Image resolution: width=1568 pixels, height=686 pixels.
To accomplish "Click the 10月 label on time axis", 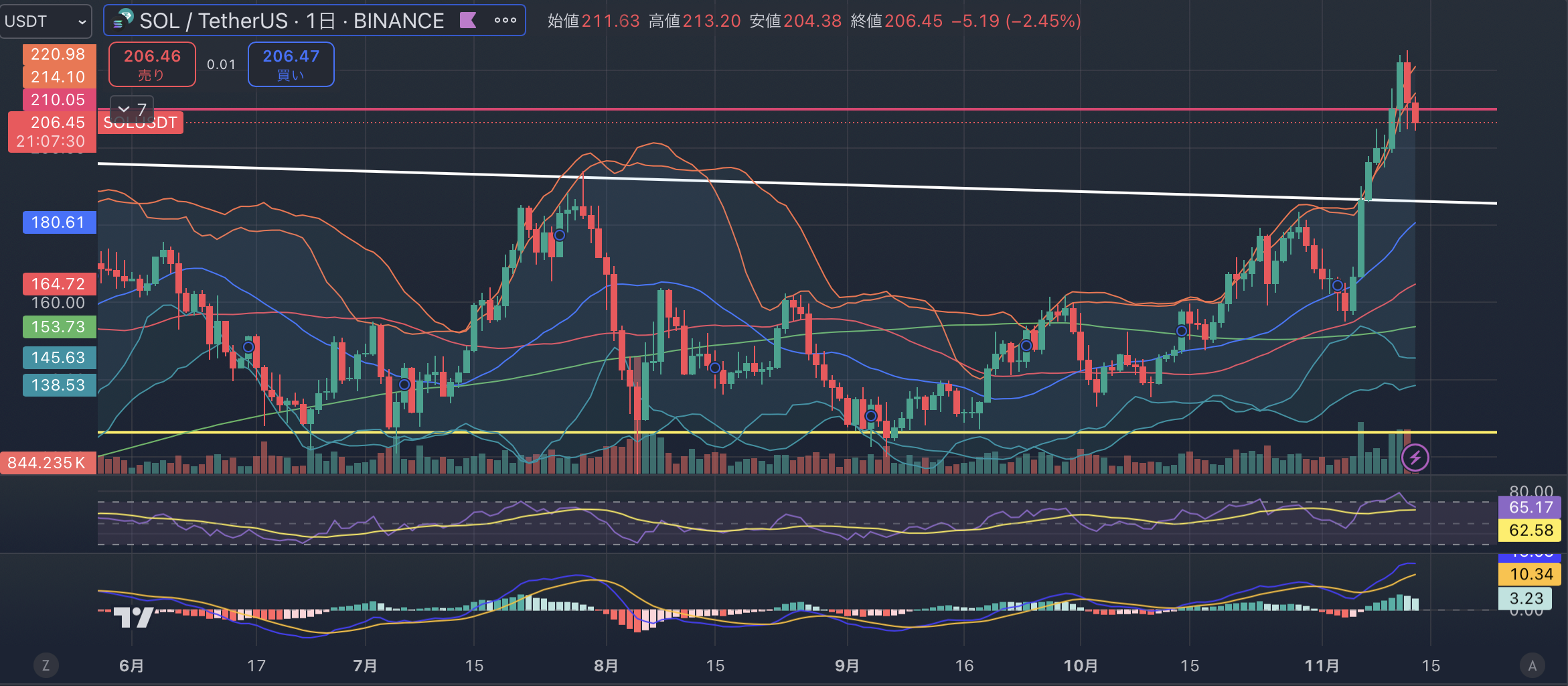I will 1081,665.
